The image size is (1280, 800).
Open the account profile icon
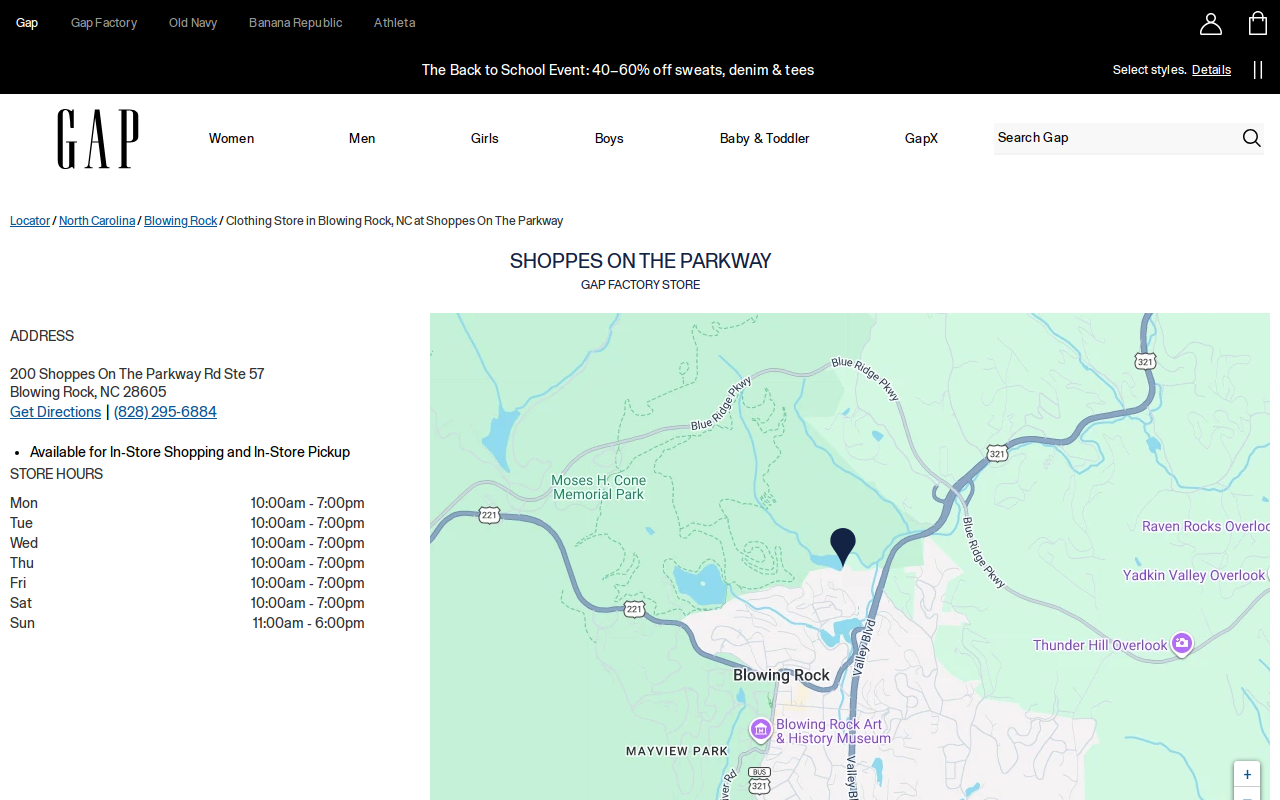coord(1211,23)
